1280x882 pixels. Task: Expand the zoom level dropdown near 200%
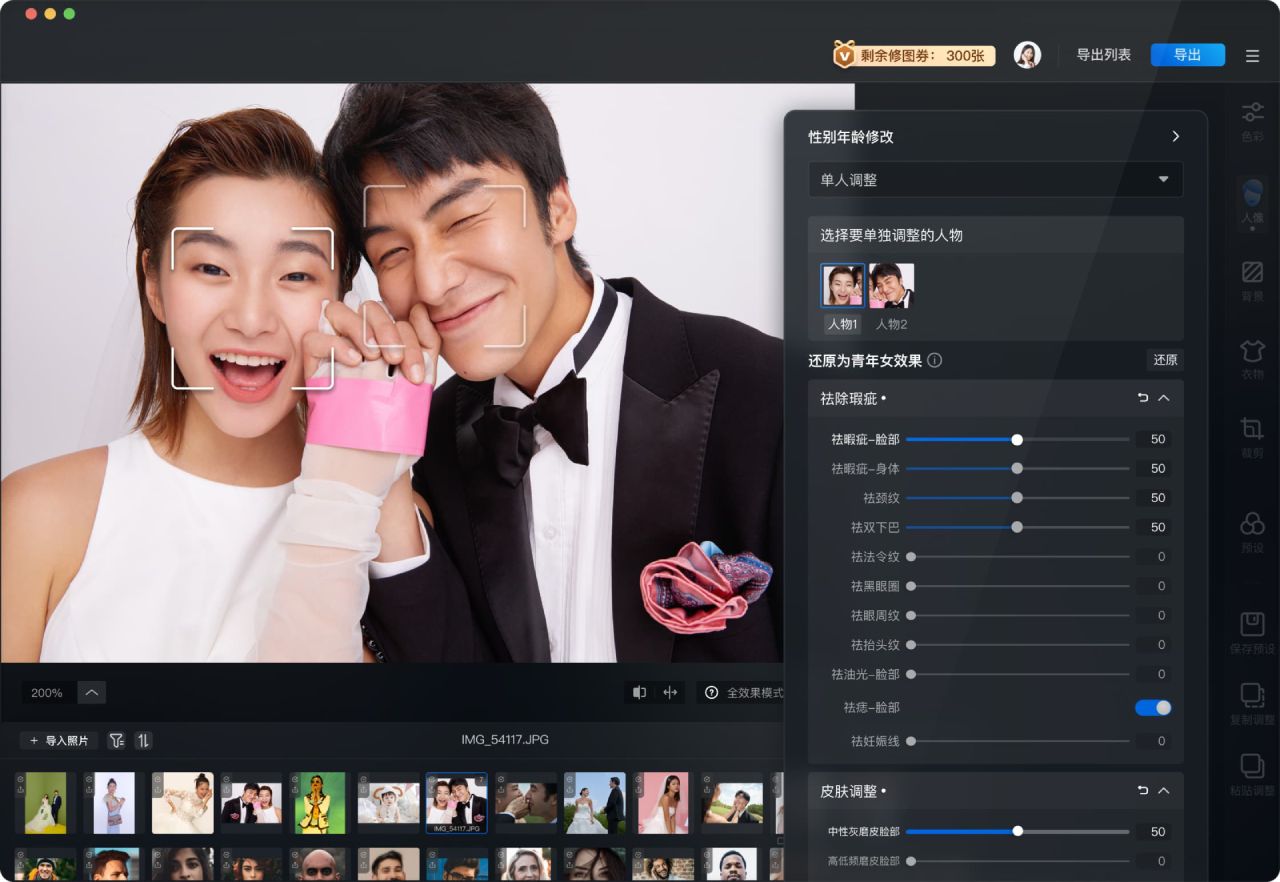pos(92,692)
